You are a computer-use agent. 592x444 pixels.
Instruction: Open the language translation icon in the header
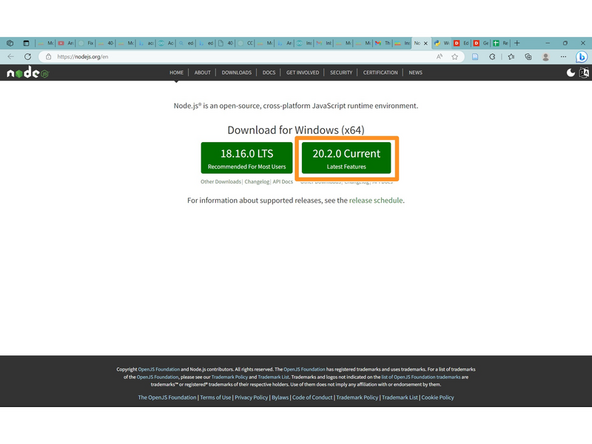pos(584,72)
